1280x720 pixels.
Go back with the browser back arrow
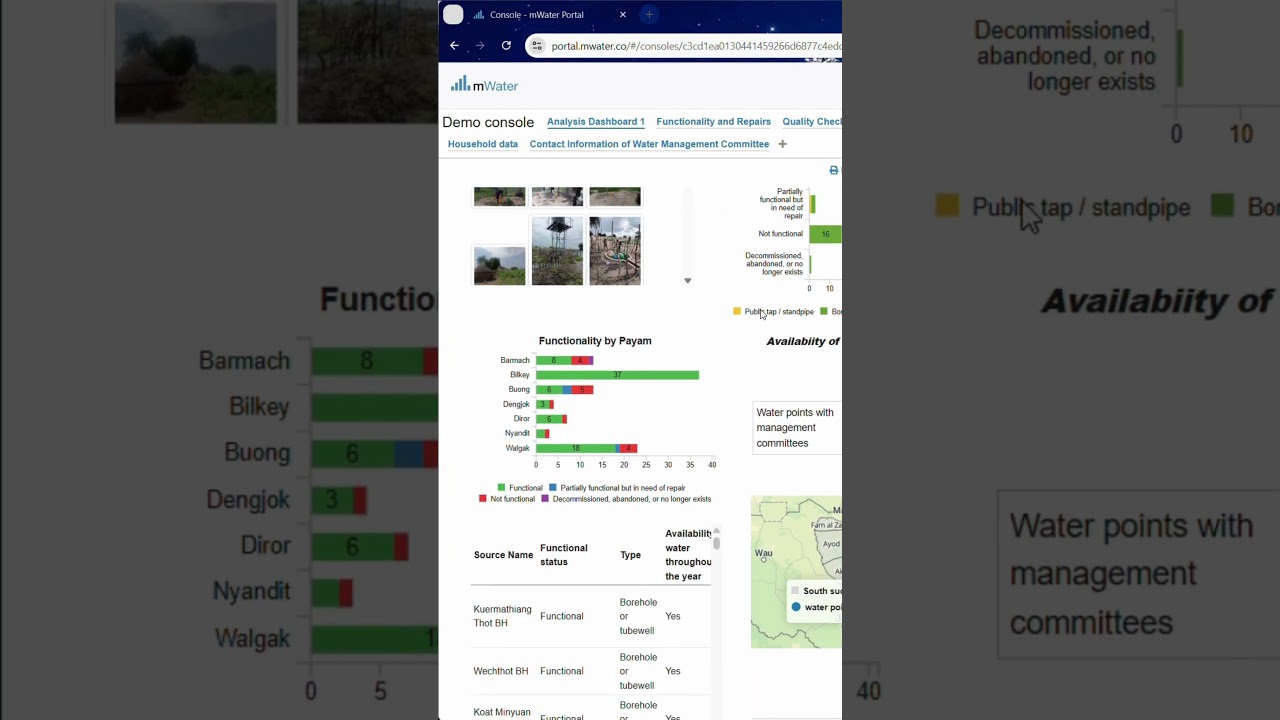tap(454, 45)
